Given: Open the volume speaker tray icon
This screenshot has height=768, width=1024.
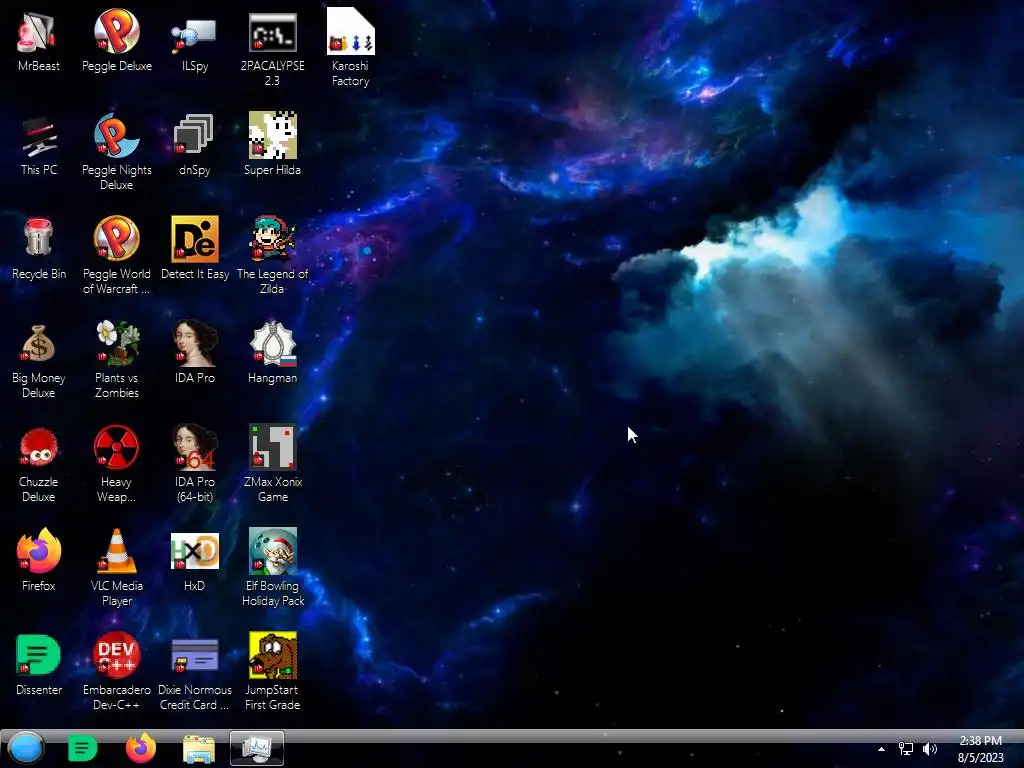Looking at the screenshot, I should point(929,749).
